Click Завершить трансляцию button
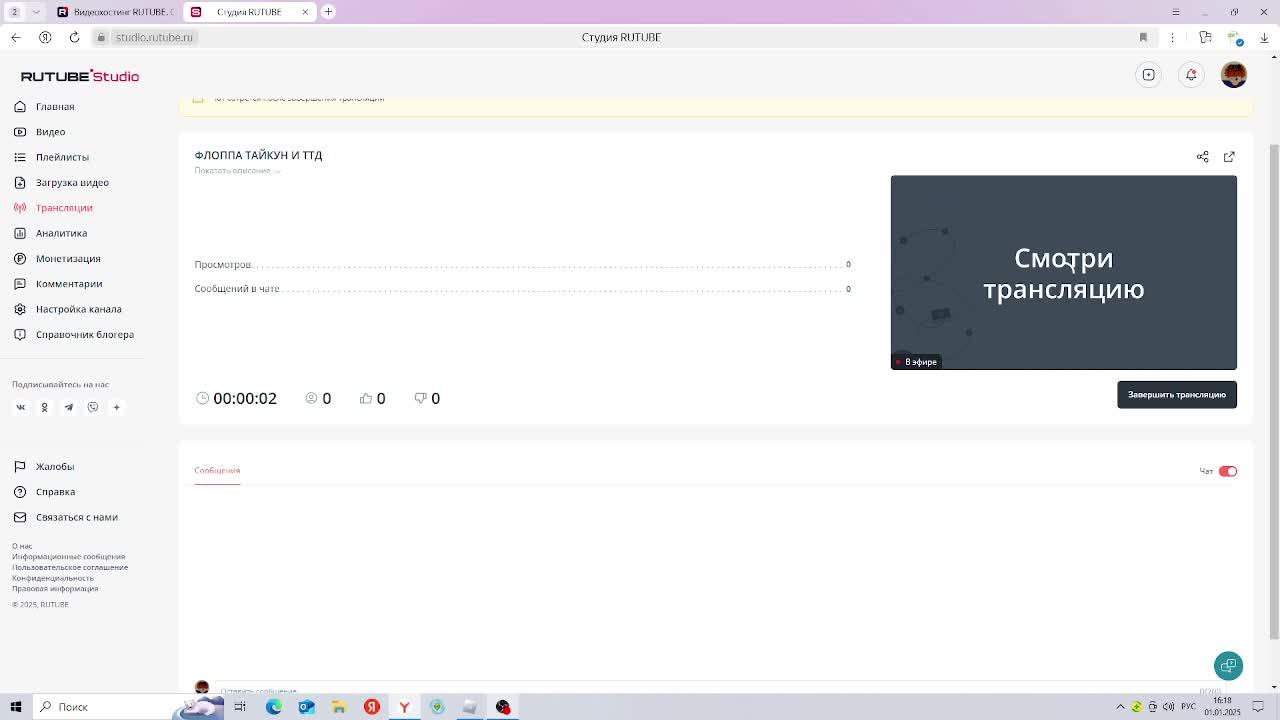The height and width of the screenshot is (720, 1280). coord(1177,395)
